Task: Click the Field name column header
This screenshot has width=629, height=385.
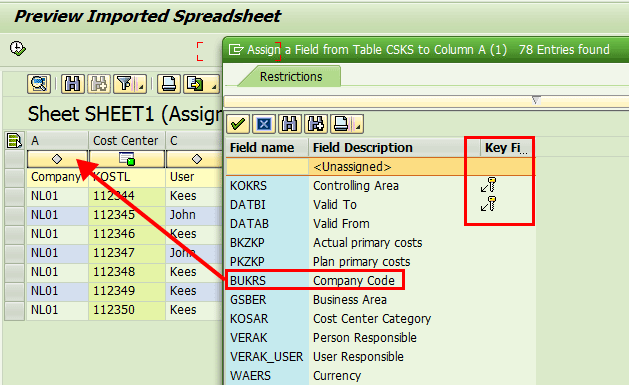Action: pos(267,148)
